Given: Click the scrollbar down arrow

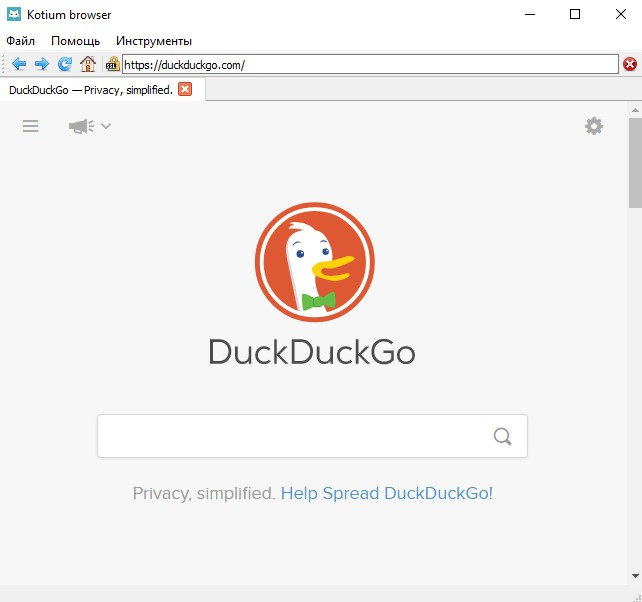Looking at the screenshot, I should click(635, 576).
